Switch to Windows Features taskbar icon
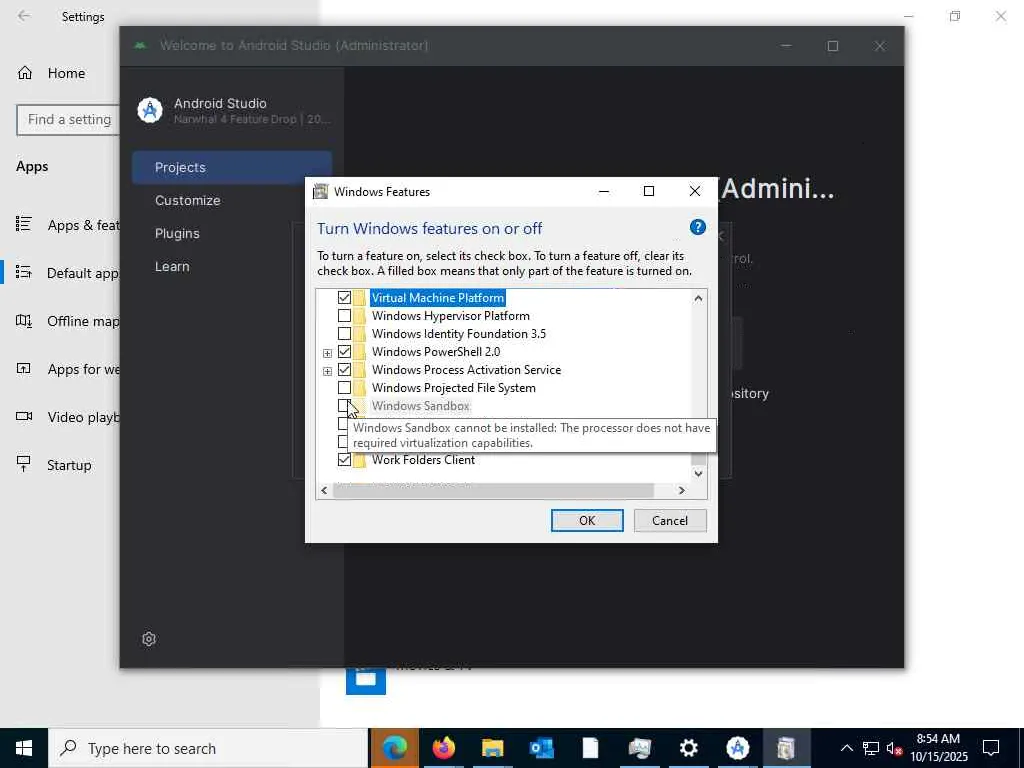 pos(786,748)
